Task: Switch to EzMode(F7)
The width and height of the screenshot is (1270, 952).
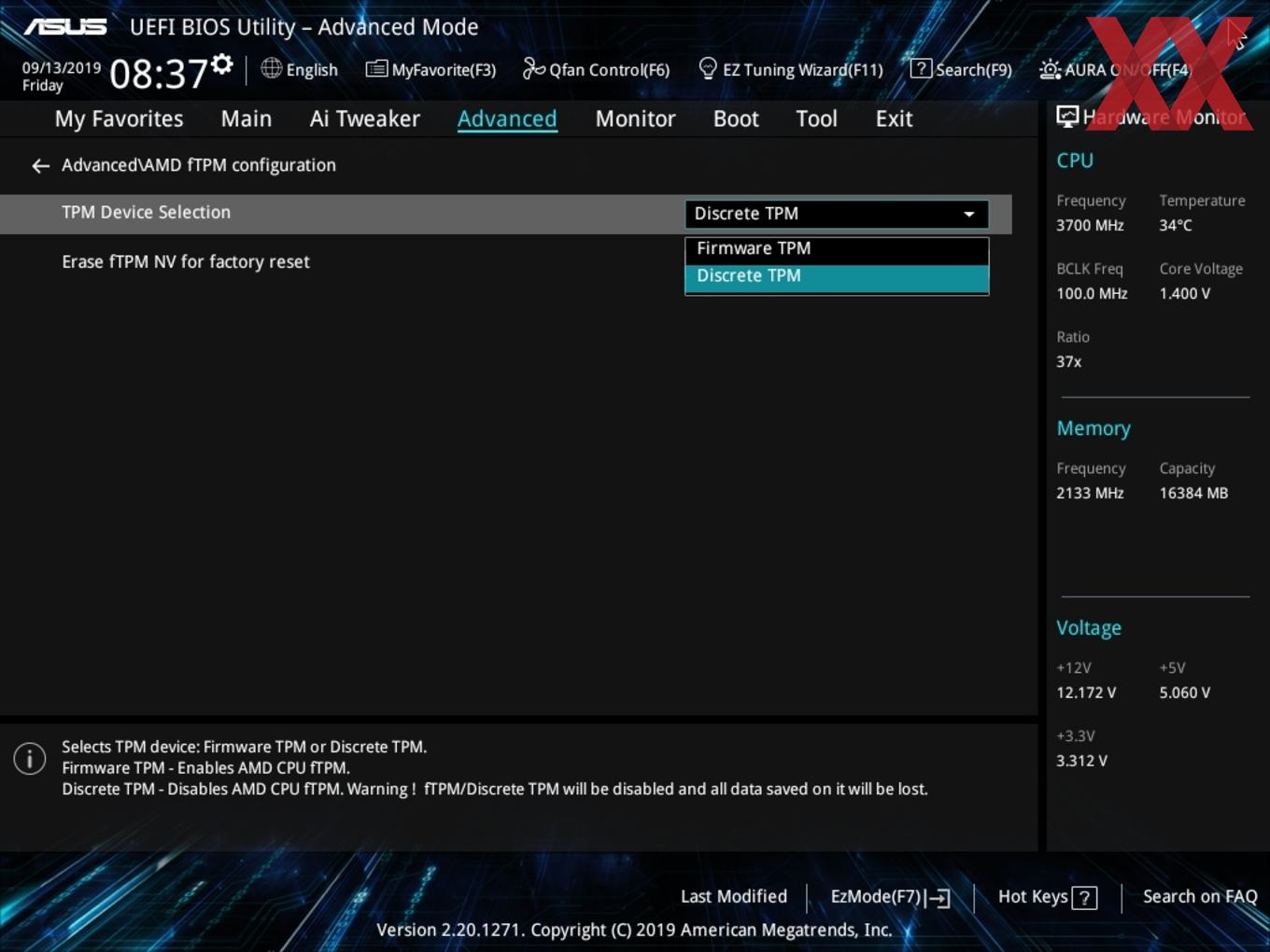Action: [876, 896]
